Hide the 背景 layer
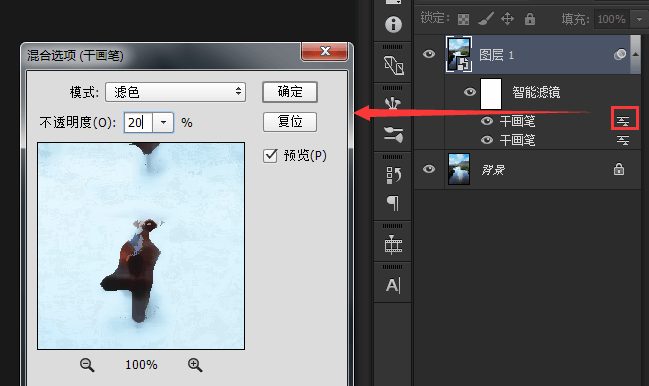This screenshot has height=386, width=649. 429,169
